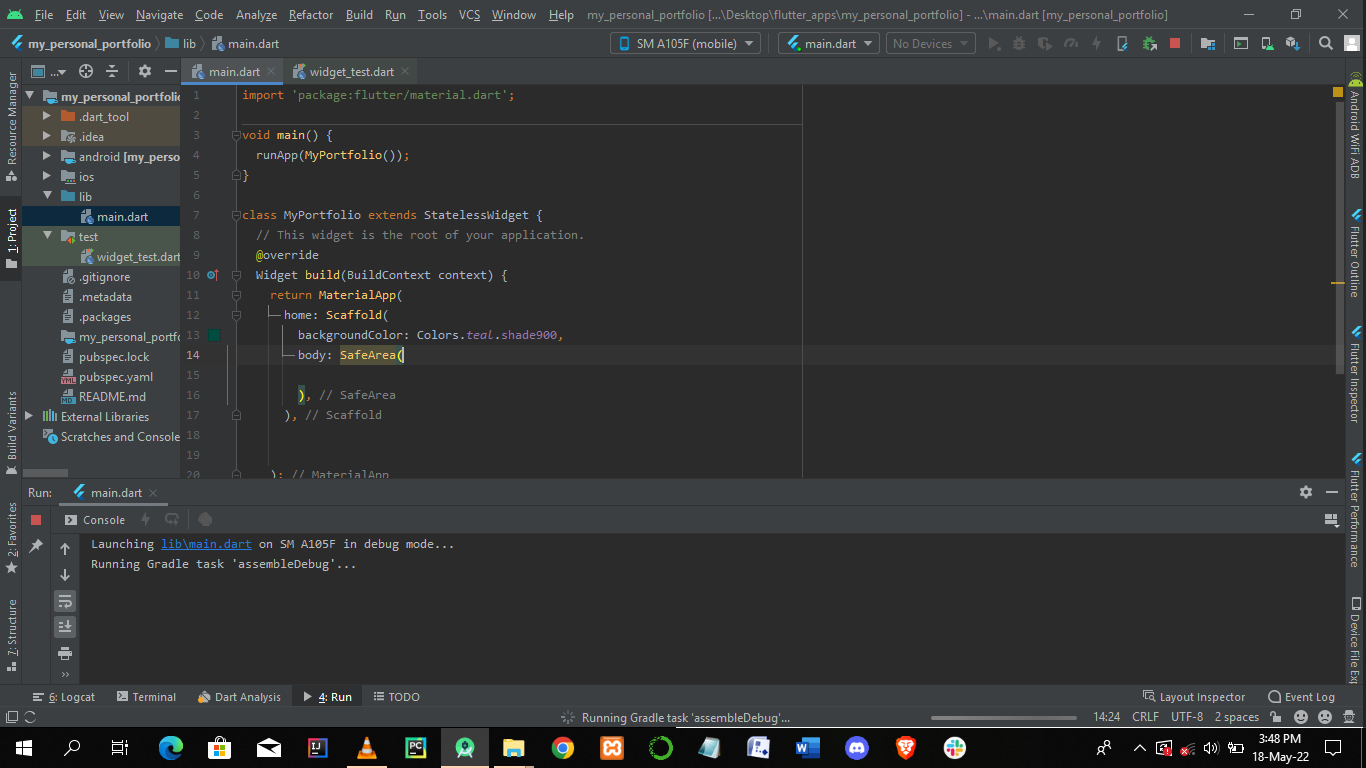Open the 6: Logcat tab
This screenshot has width=1366, height=768.
coord(63,697)
